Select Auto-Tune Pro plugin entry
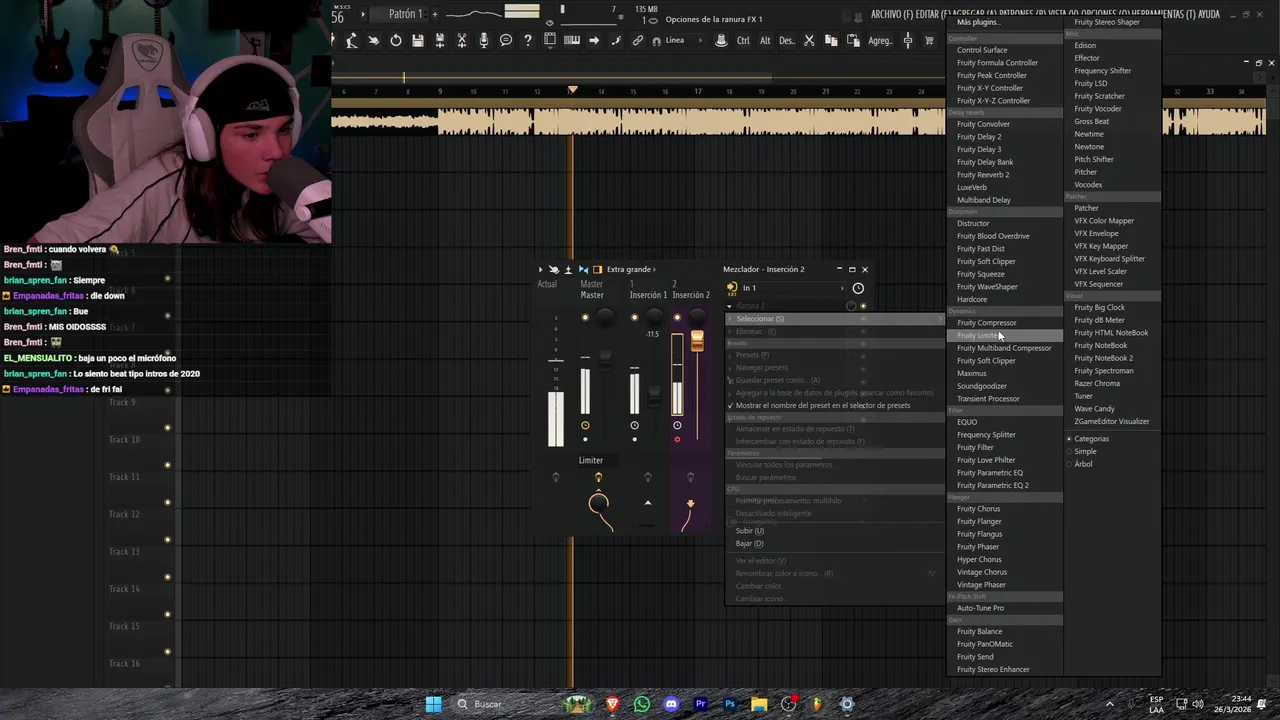Screen dimensions: 1280x720 click(x=980, y=608)
